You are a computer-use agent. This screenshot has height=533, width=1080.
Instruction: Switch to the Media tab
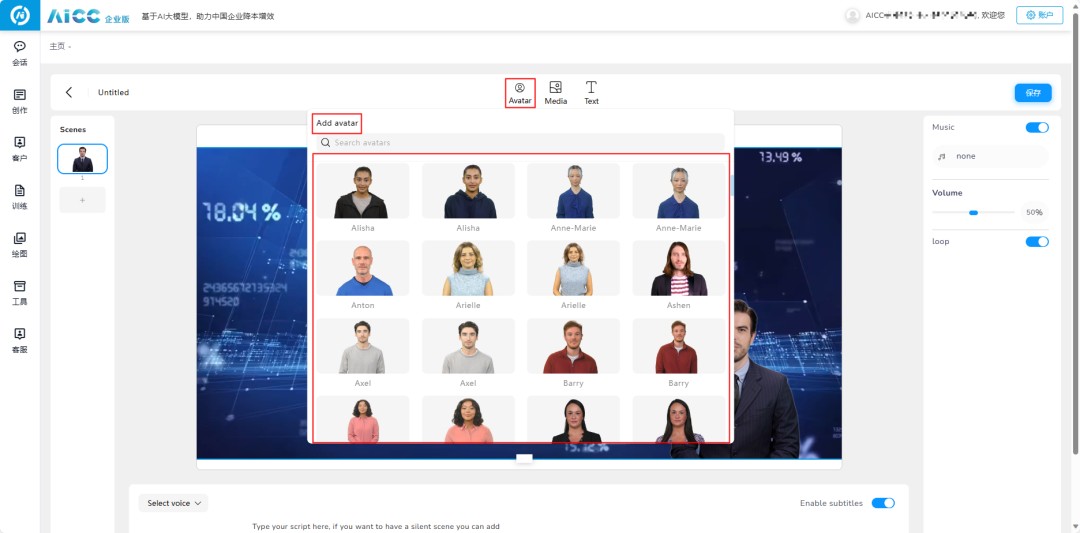click(x=555, y=93)
